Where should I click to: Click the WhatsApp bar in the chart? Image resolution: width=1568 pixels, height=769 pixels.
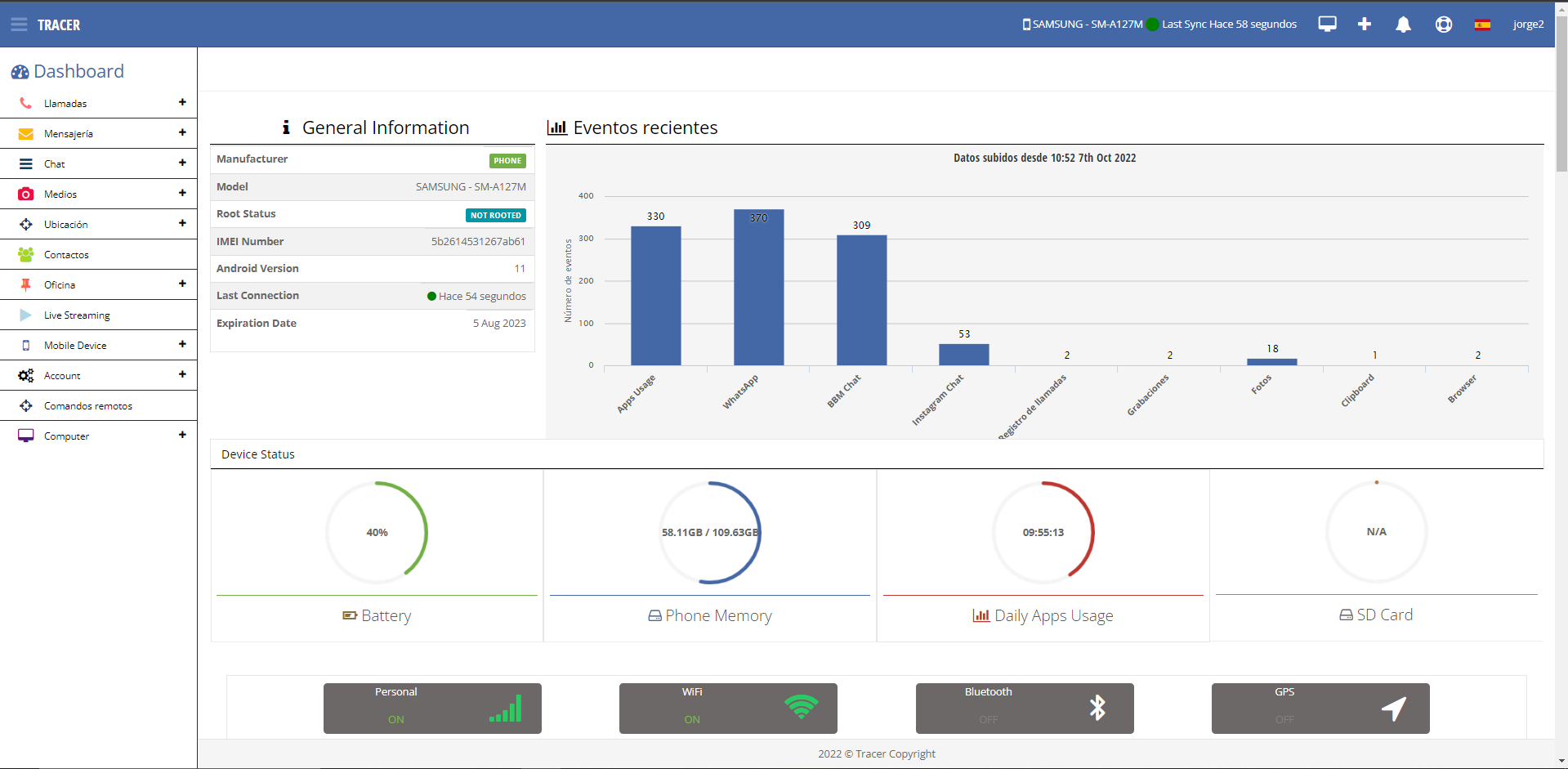pyautogui.click(x=758, y=288)
